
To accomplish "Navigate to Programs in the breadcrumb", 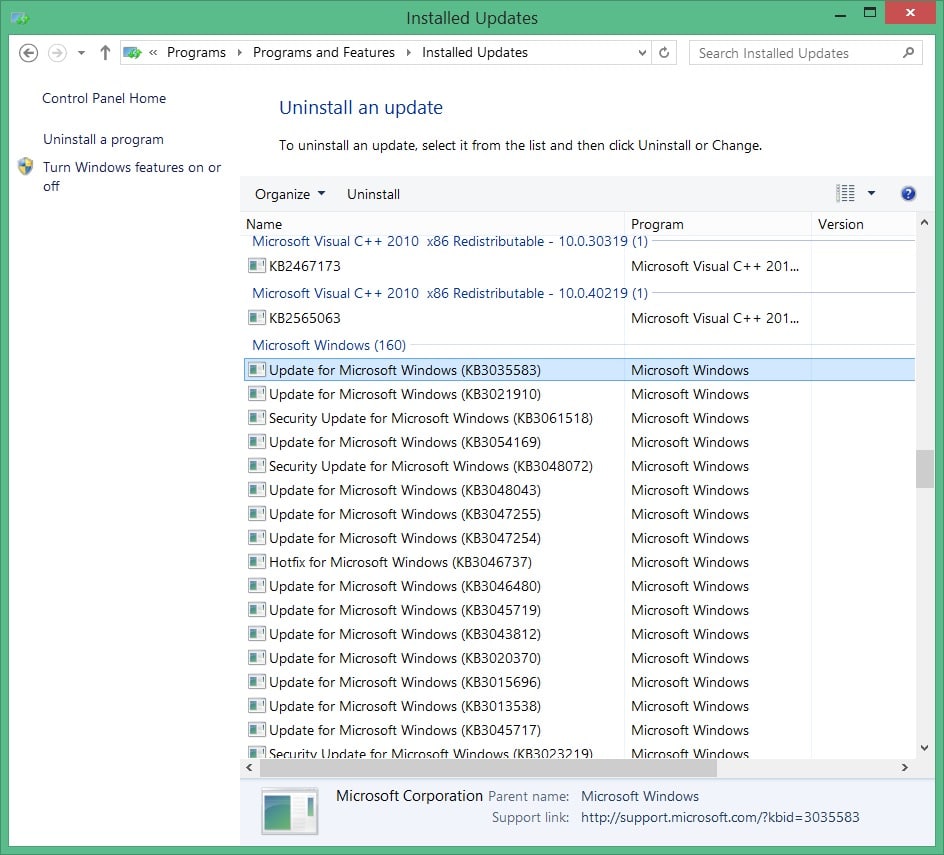I will [x=196, y=53].
